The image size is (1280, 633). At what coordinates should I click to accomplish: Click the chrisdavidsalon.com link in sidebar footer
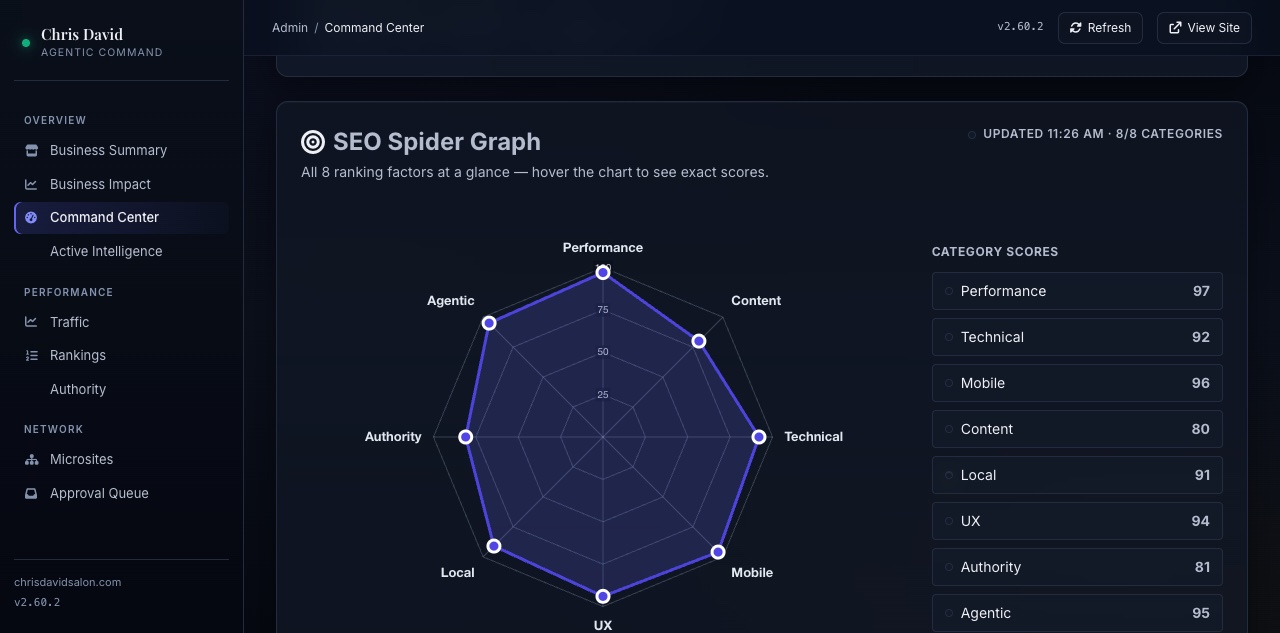(68, 582)
